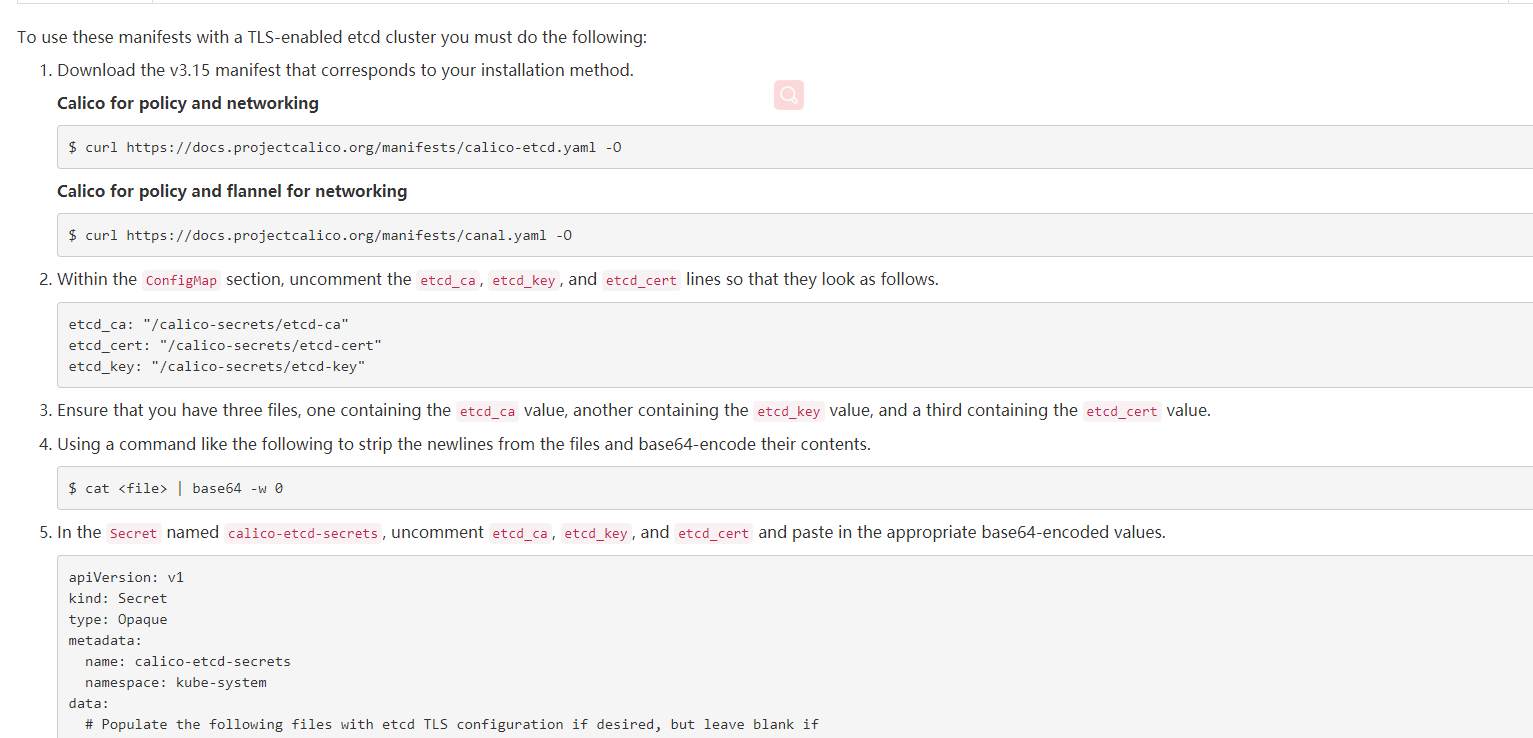Click etcd_key code tag in step 3
This screenshot has width=1533, height=738.
788,411
